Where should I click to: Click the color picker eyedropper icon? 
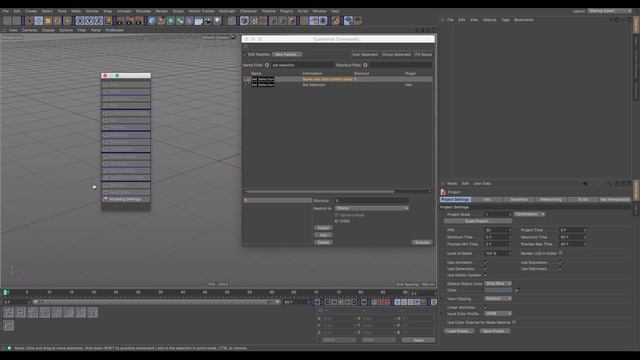tap(516, 291)
